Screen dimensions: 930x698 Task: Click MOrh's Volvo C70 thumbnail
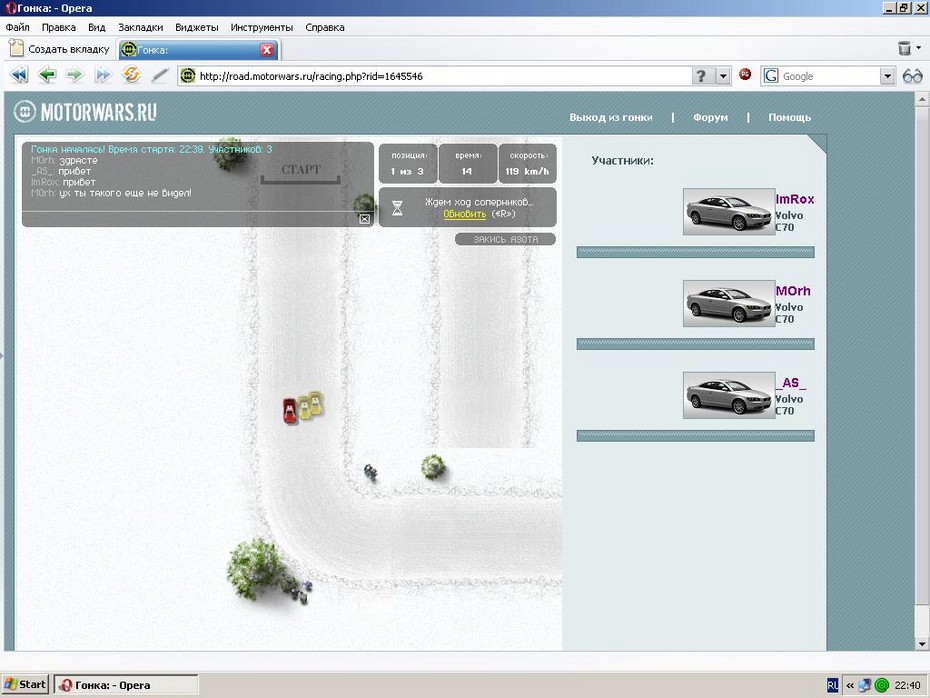pos(729,304)
